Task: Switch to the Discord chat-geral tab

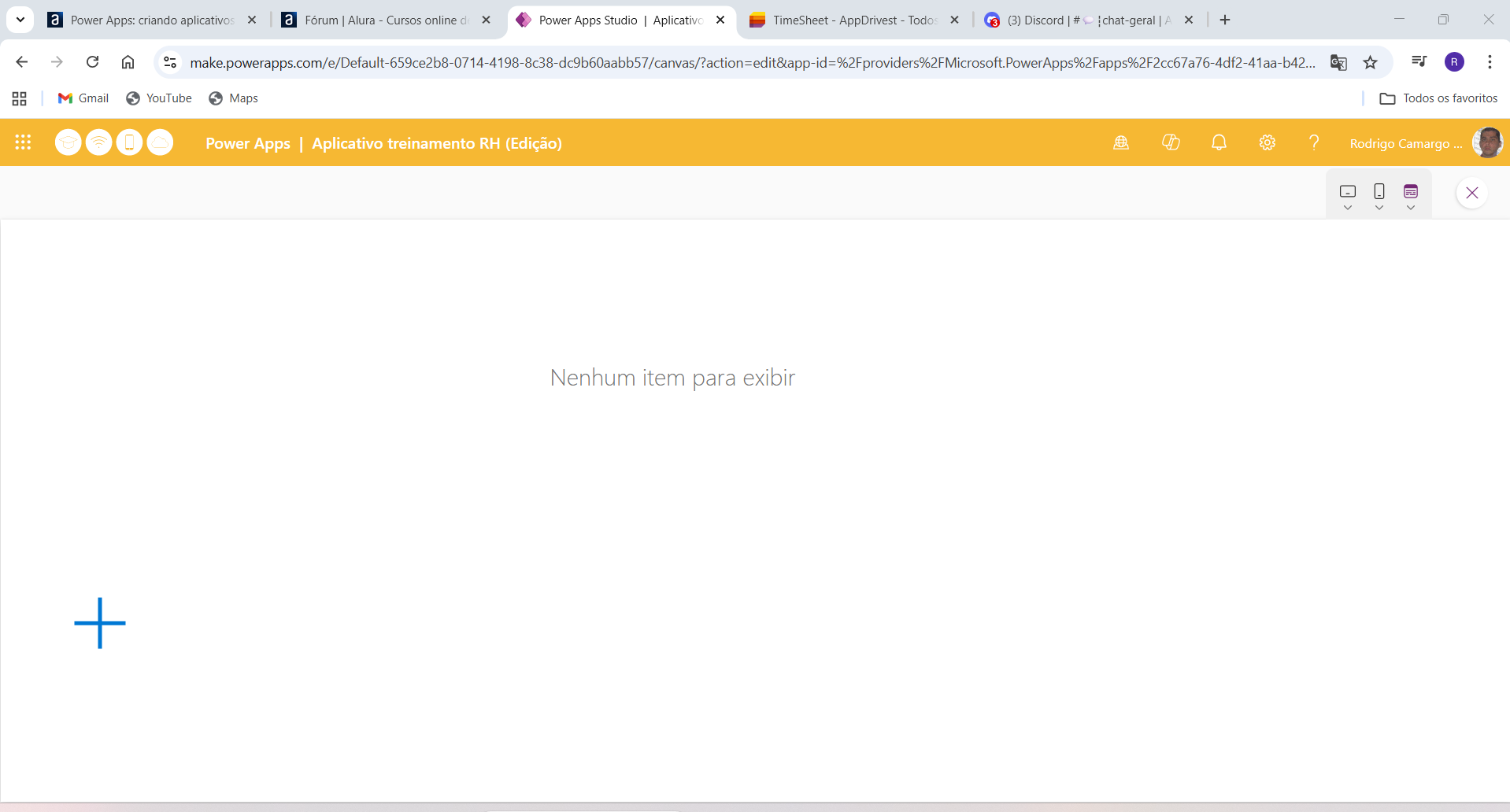Action: pyautogui.click(x=1089, y=20)
